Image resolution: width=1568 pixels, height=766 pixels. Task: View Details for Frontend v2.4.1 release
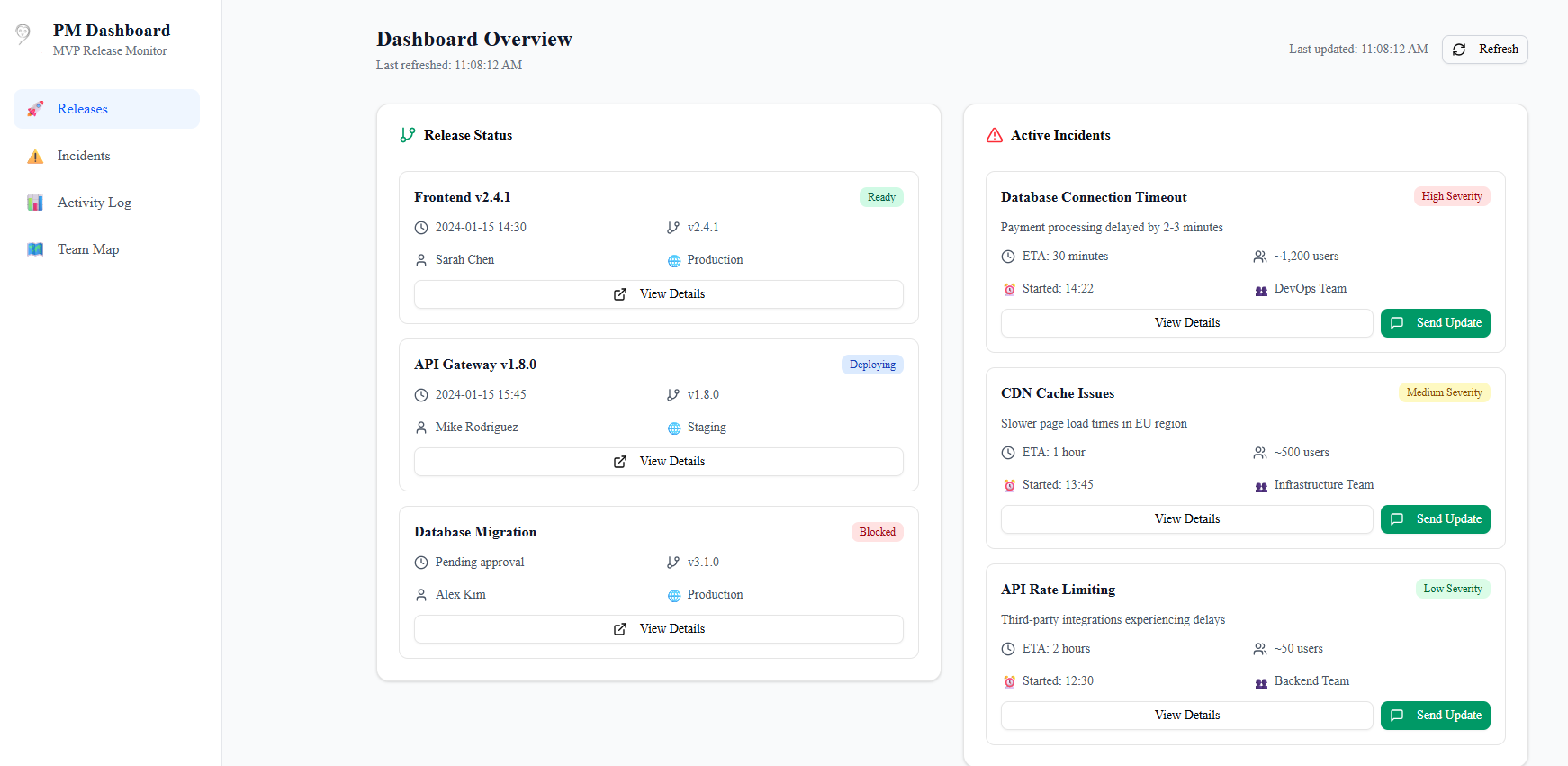tap(659, 294)
